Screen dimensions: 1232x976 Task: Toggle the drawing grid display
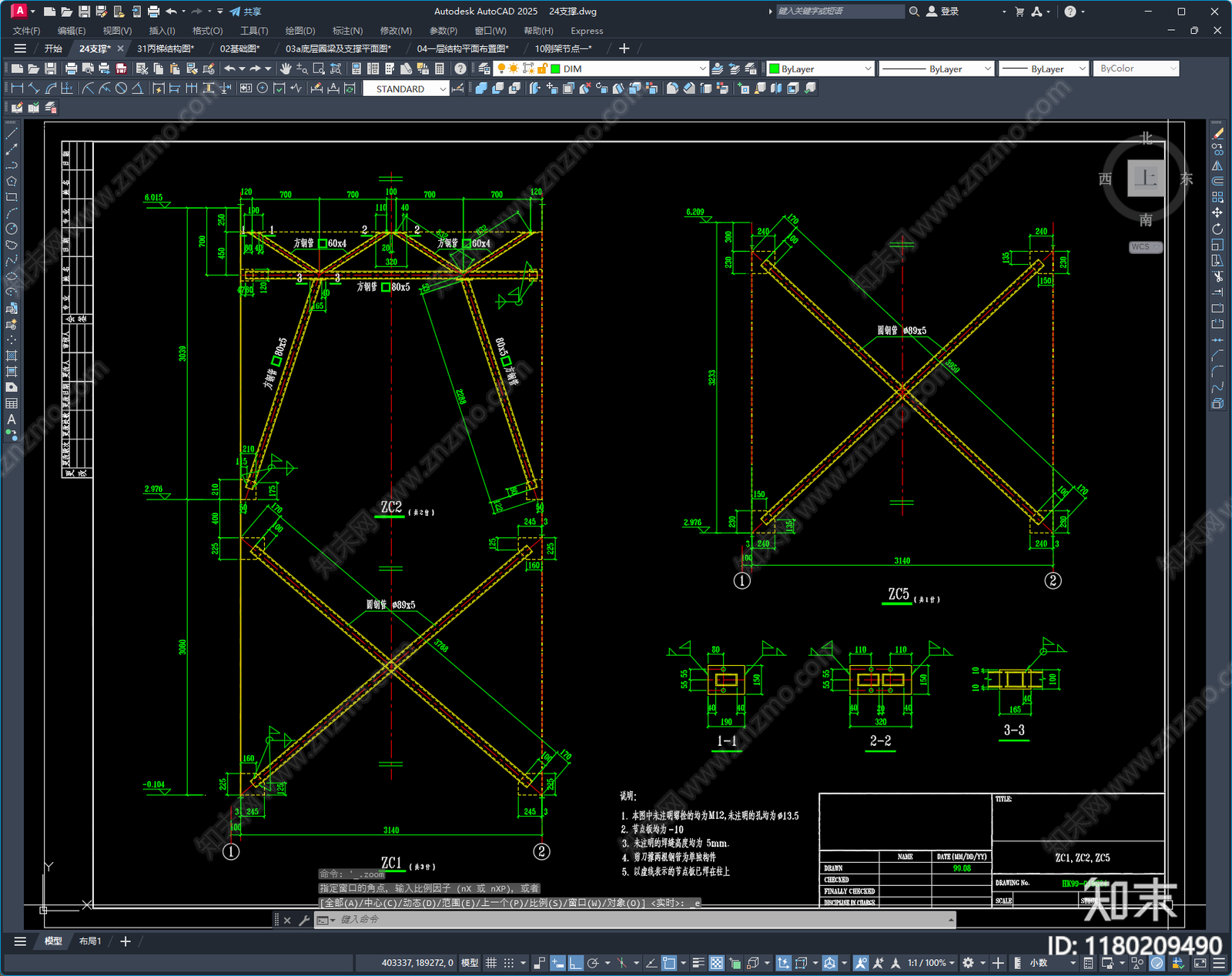pos(490,963)
